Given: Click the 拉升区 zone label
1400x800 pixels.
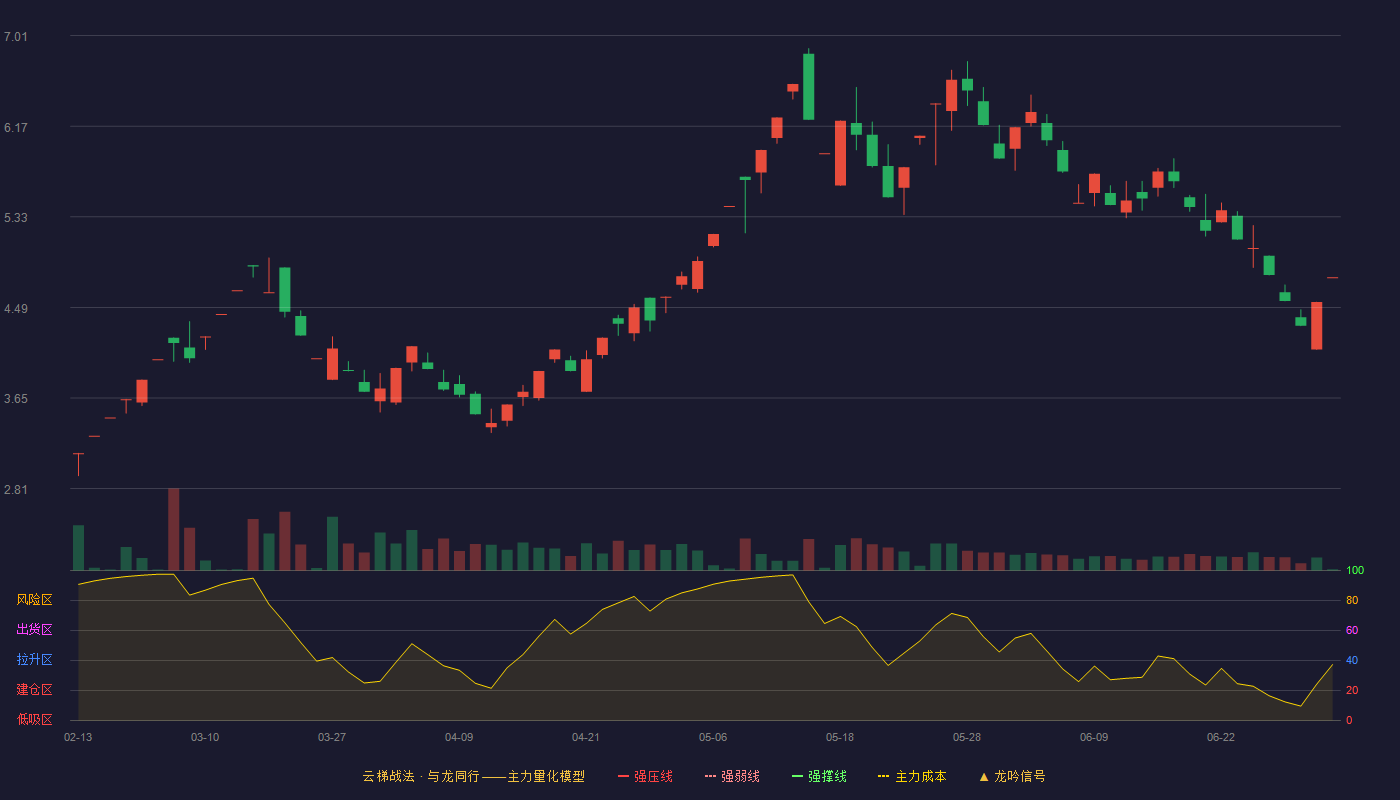Looking at the screenshot, I should [34, 660].
